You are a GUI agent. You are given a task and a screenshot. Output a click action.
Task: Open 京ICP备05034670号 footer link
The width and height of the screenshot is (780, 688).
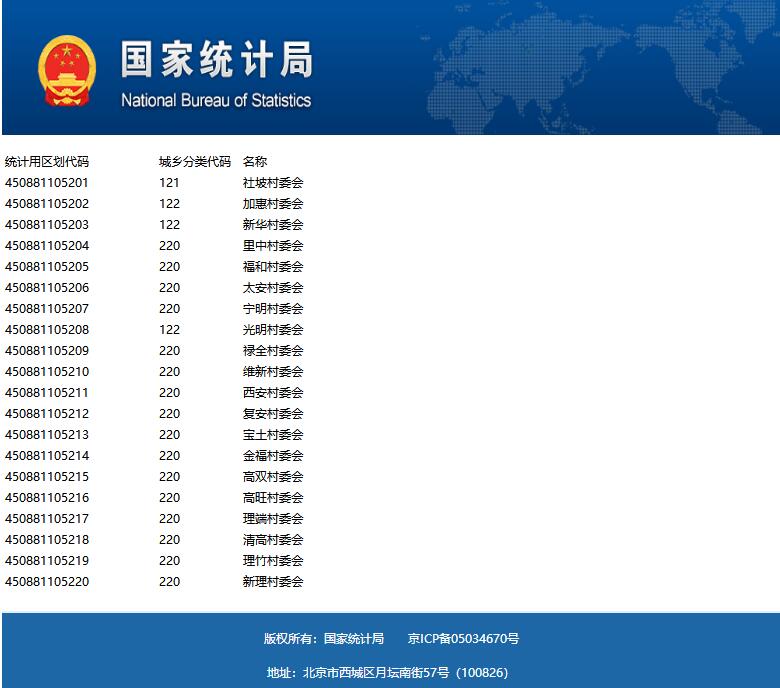(x=463, y=638)
